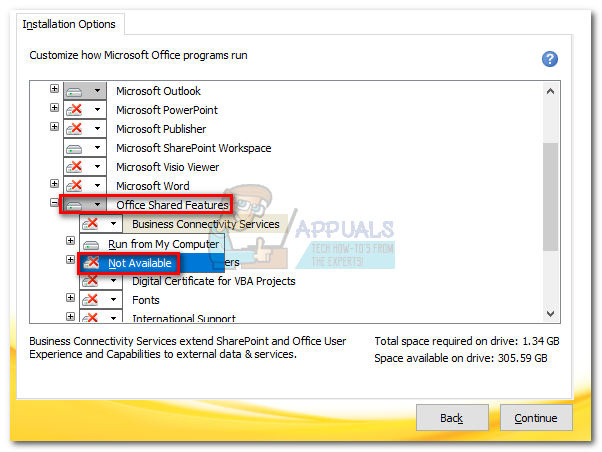The height and width of the screenshot is (452, 602).
Task: Open install options dropdown for Business Connectivity Services
Action: tap(114, 224)
